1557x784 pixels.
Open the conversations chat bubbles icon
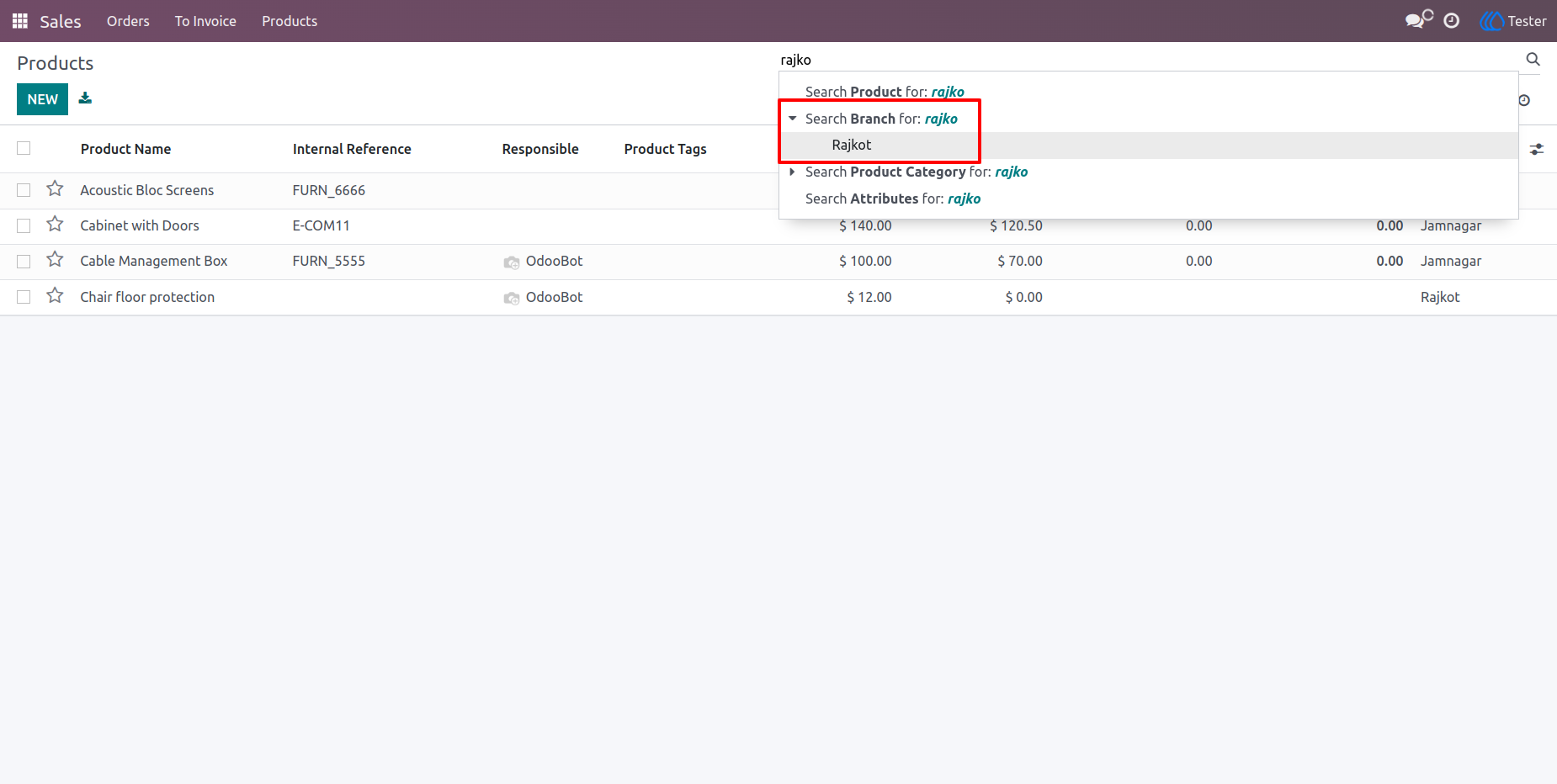click(1419, 20)
